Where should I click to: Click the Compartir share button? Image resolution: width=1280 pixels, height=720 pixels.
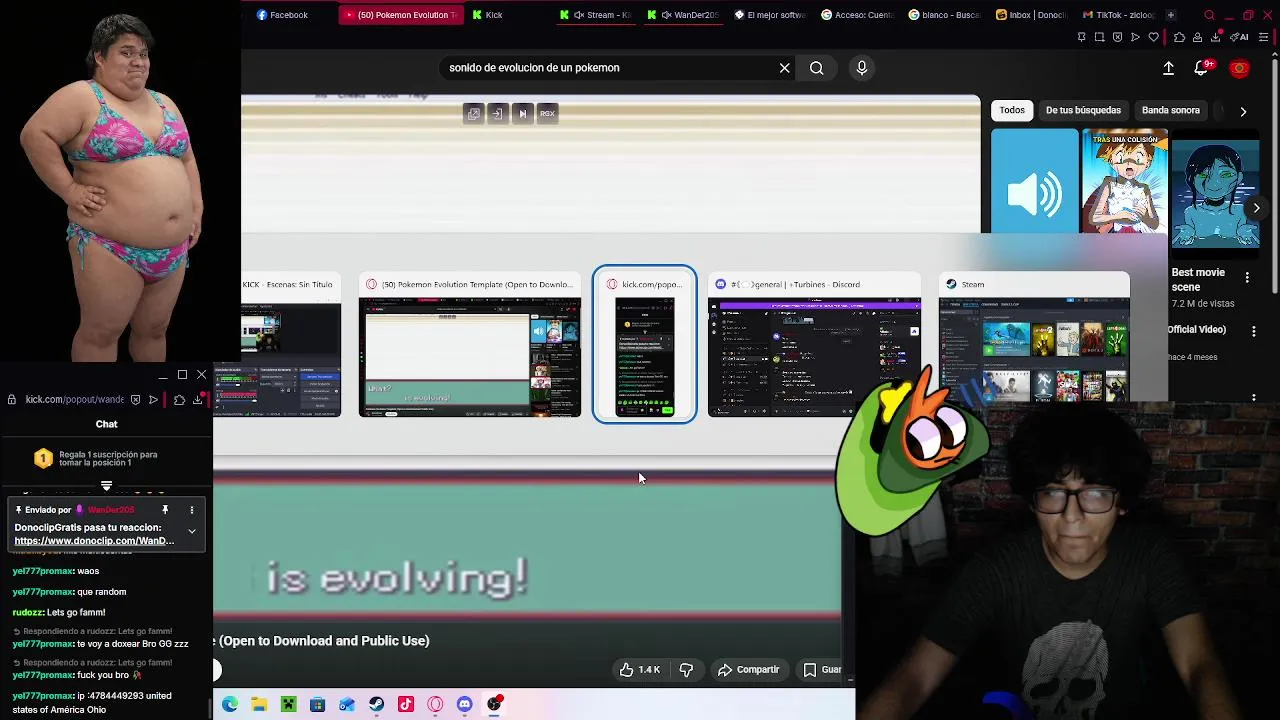(x=749, y=670)
